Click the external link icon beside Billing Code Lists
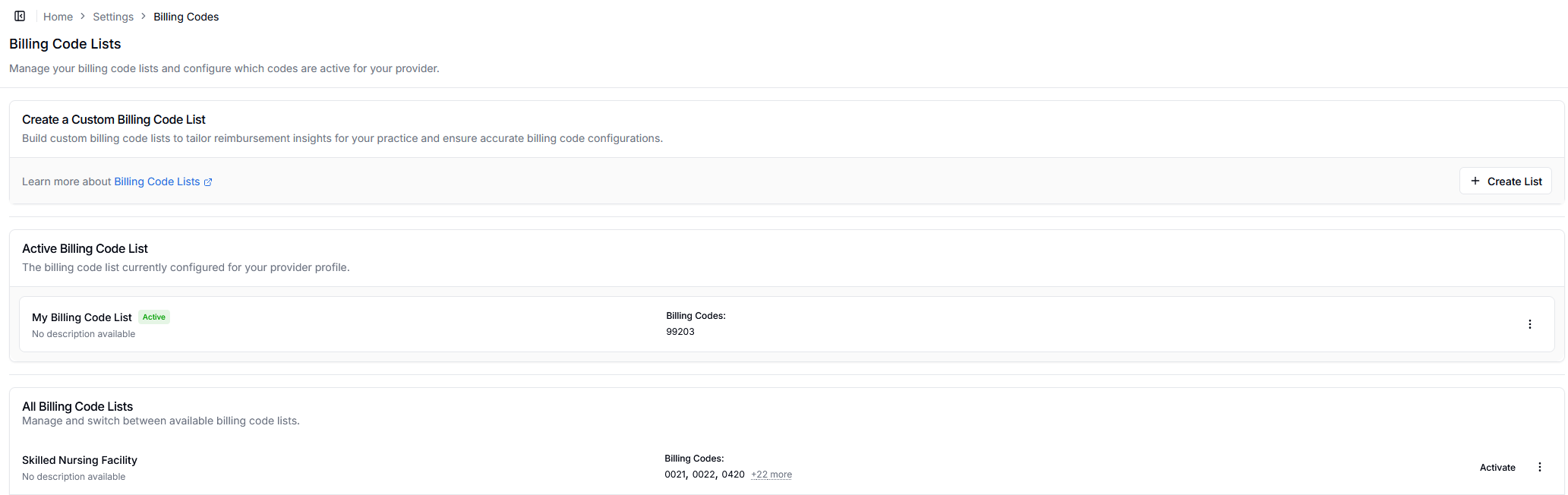Image resolution: width=1568 pixels, height=495 pixels. tap(207, 181)
